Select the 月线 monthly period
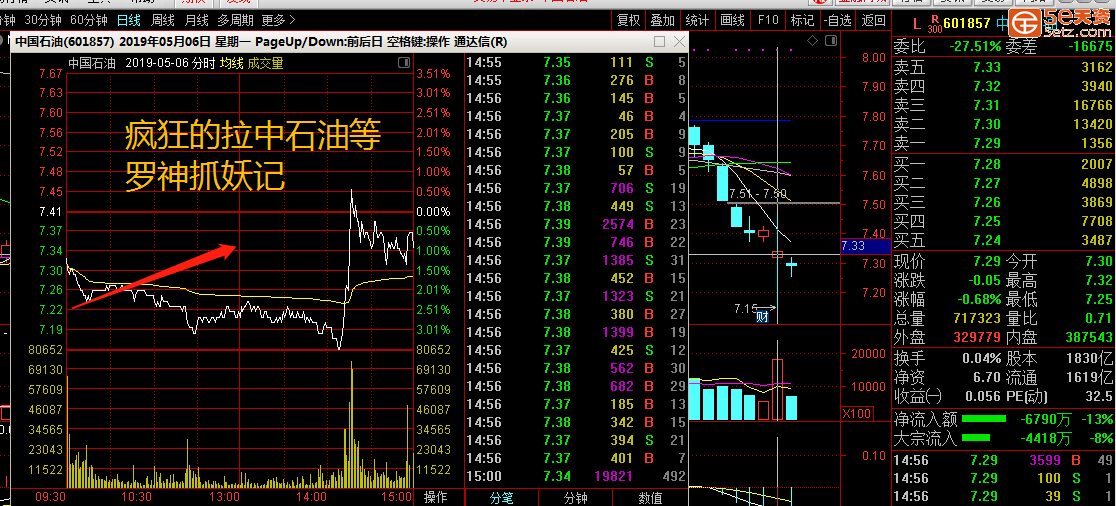The height and width of the screenshot is (506, 1116). click(x=196, y=20)
